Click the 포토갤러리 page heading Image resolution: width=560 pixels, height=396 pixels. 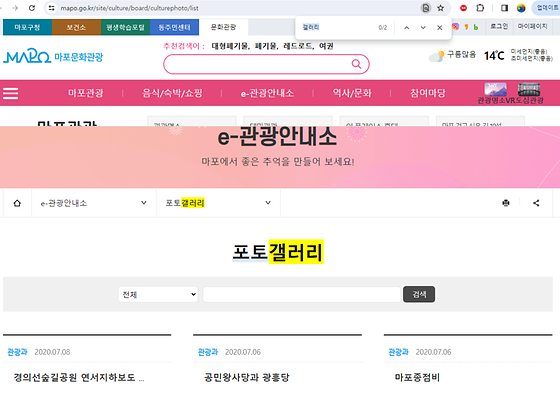pyautogui.click(x=278, y=252)
